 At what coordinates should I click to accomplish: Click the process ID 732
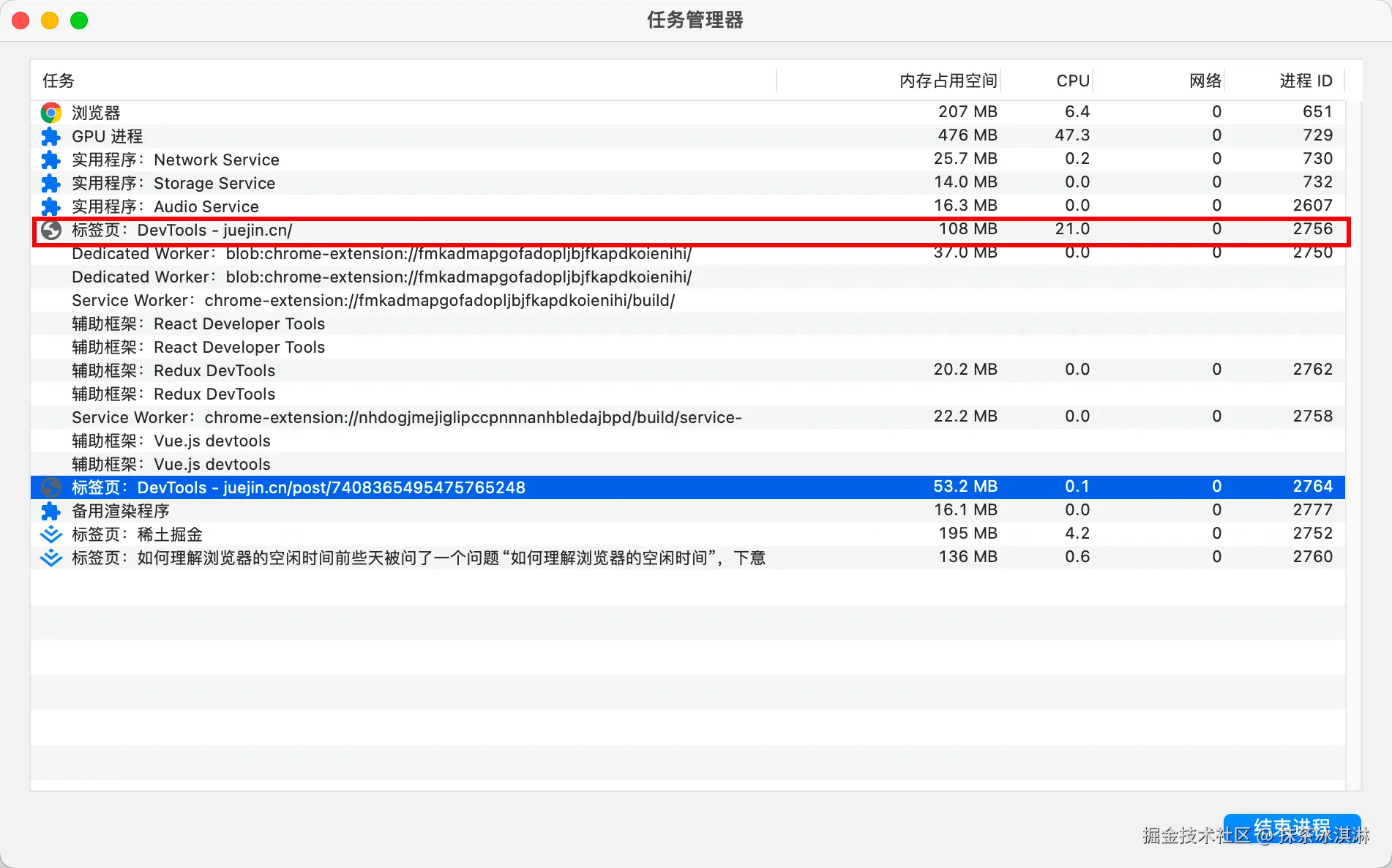[x=1317, y=182]
